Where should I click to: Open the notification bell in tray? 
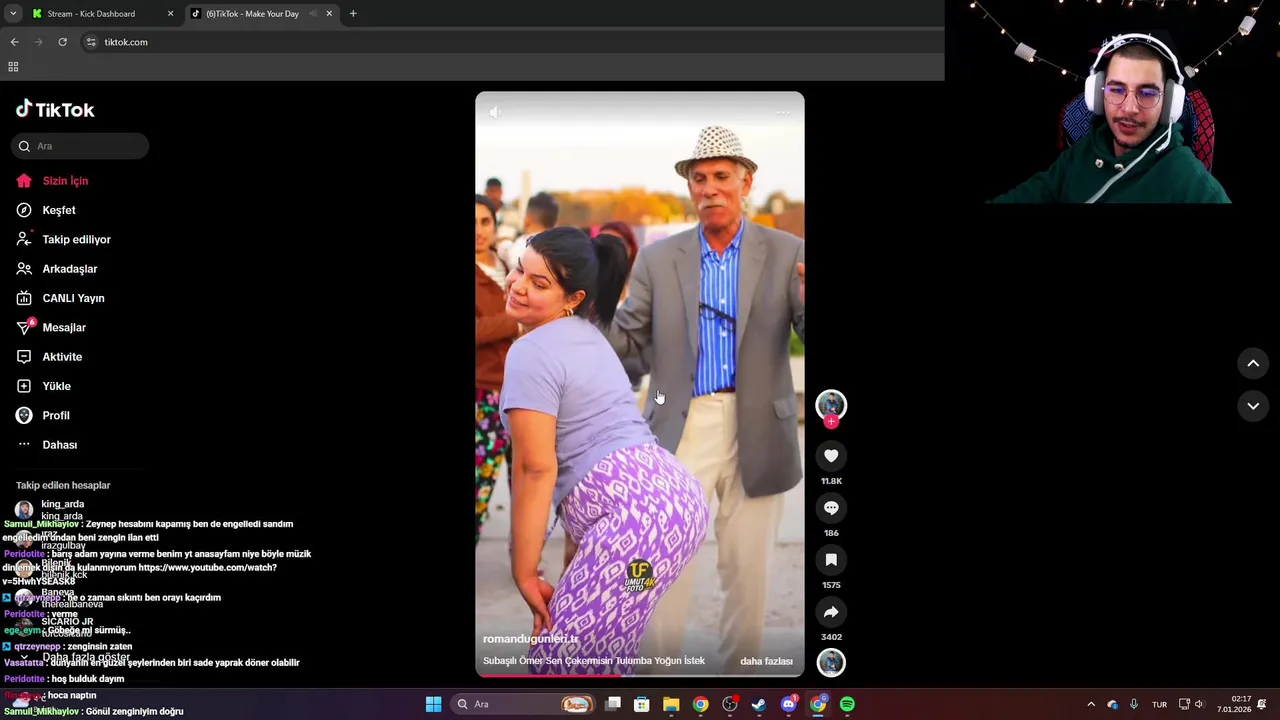1263,704
